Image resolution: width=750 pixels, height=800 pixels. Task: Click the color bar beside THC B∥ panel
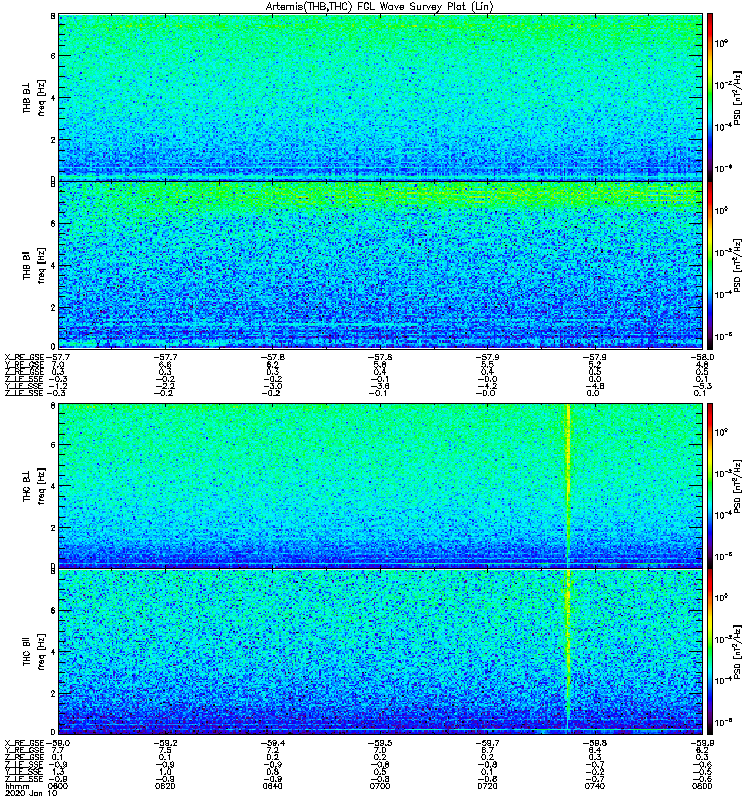[x=710, y=652]
